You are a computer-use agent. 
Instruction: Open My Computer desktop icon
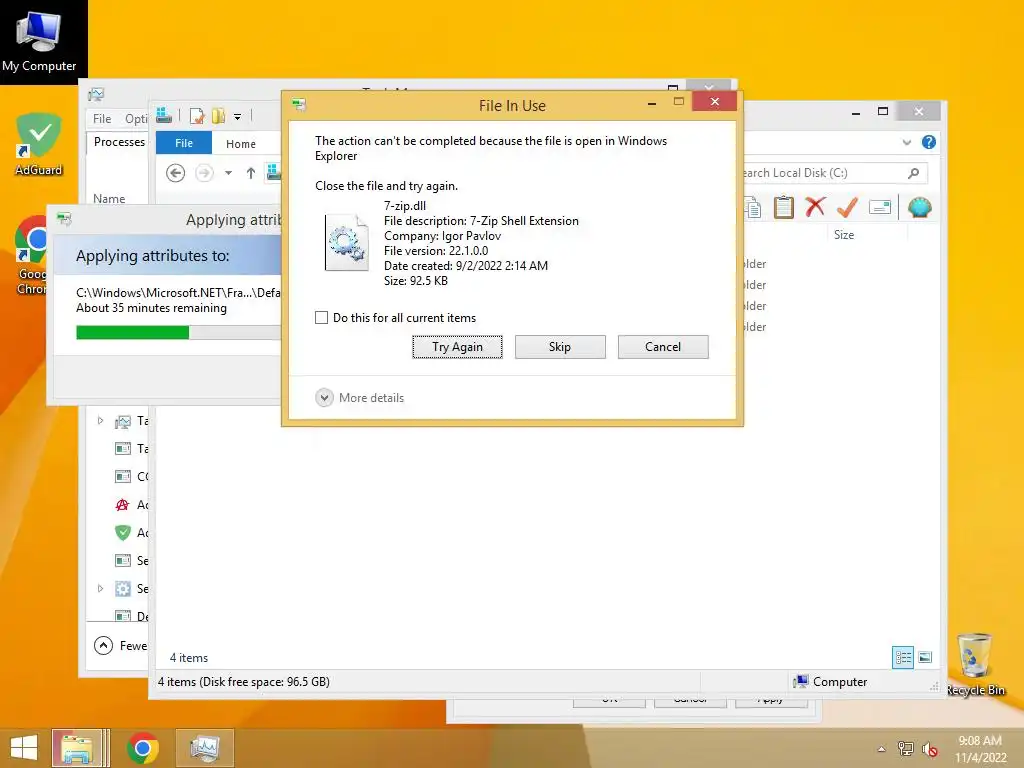39,42
